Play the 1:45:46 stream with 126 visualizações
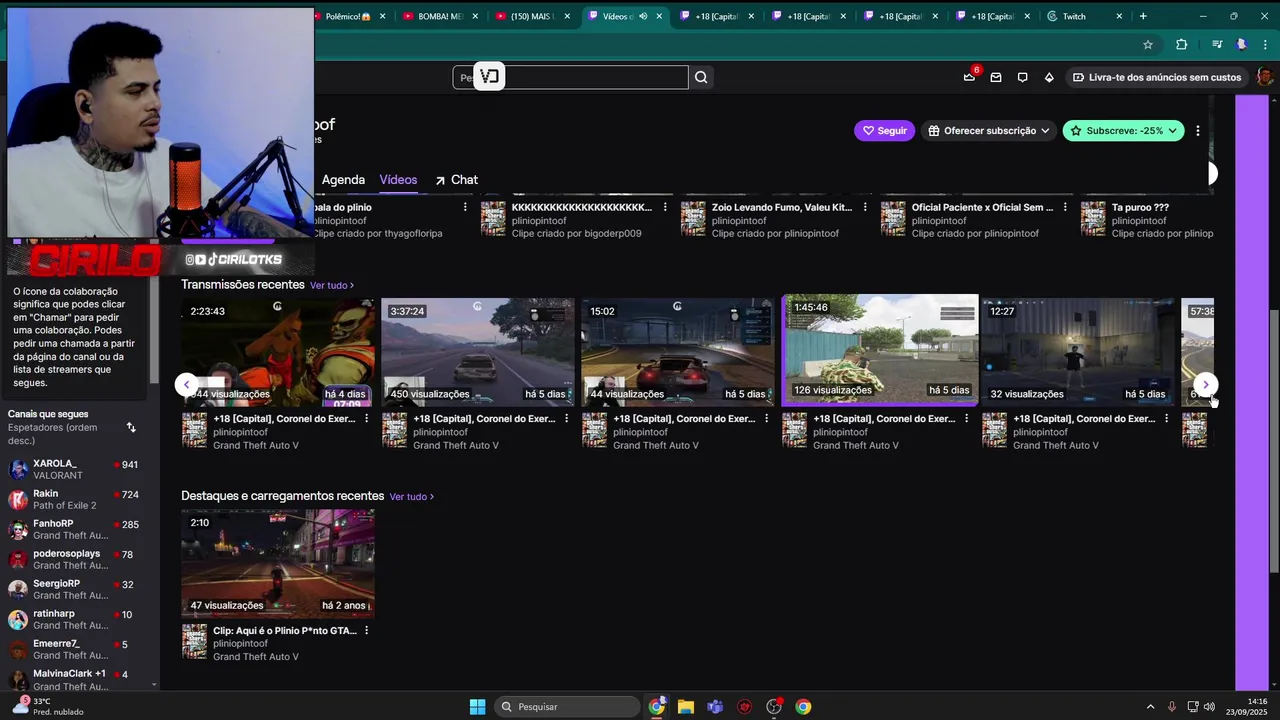This screenshot has width=1280, height=720. coord(880,348)
